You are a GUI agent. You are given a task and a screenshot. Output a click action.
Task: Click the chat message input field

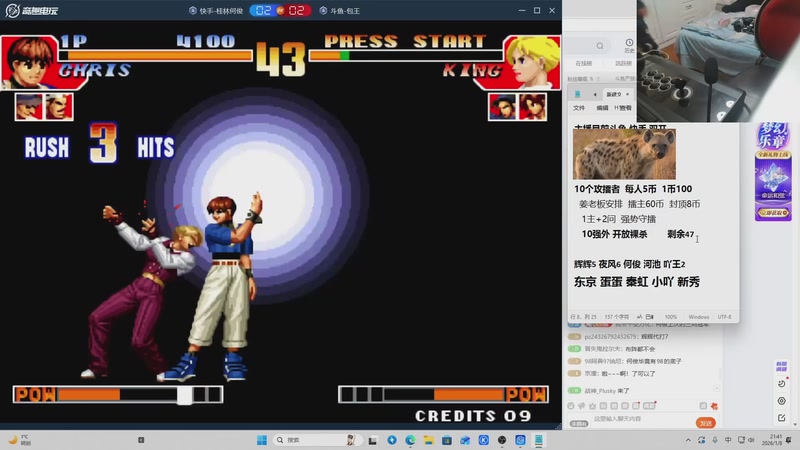640,419
